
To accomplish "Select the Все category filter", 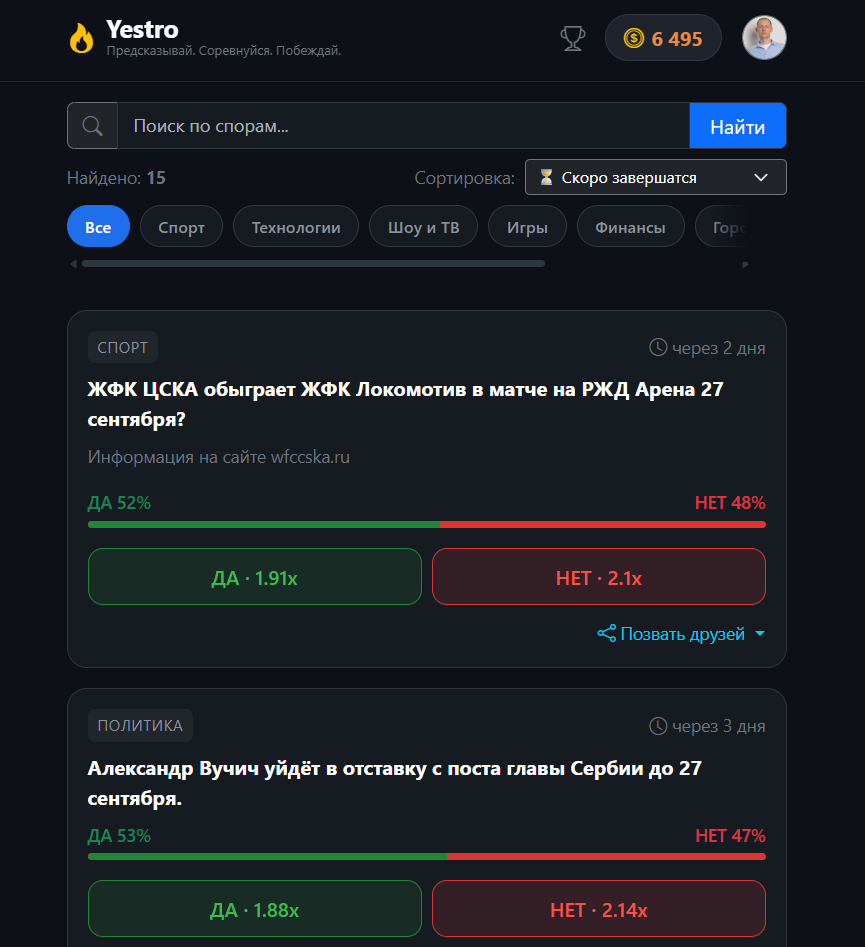I will (x=98, y=226).
